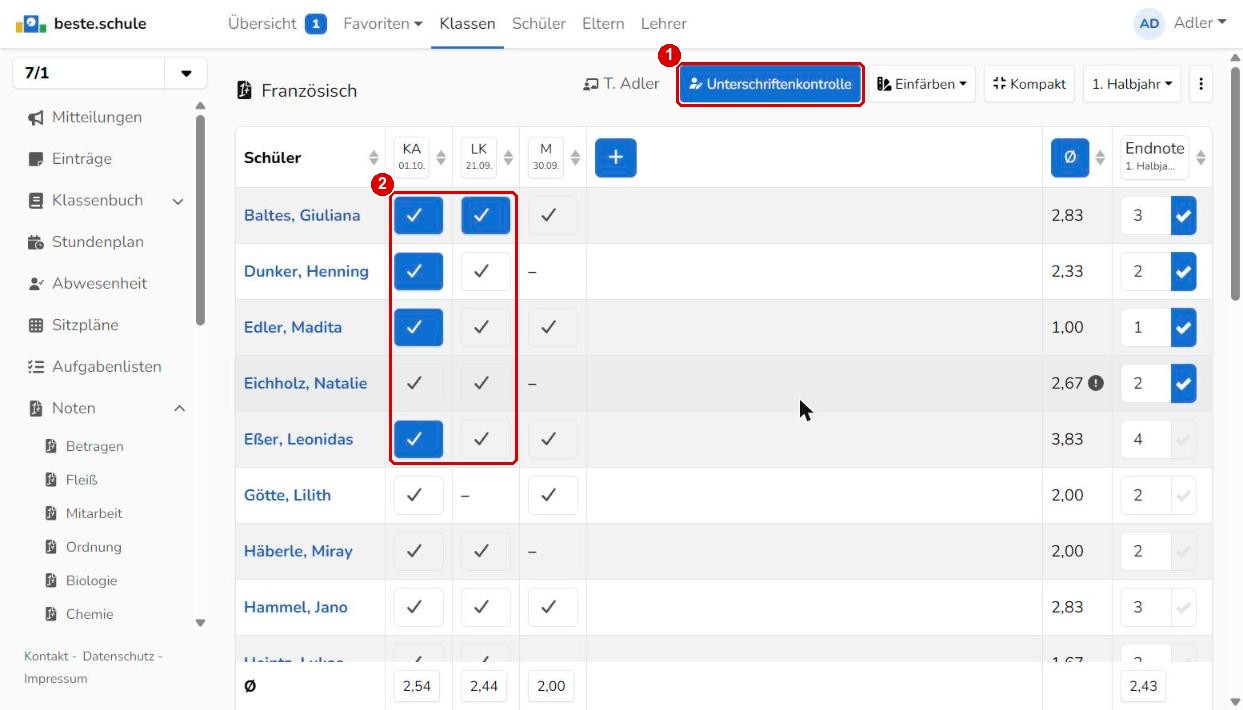Switch to the Eltern tab
Image resolution: width=1243 pixels, height=710 pixels.
[603, 23]
